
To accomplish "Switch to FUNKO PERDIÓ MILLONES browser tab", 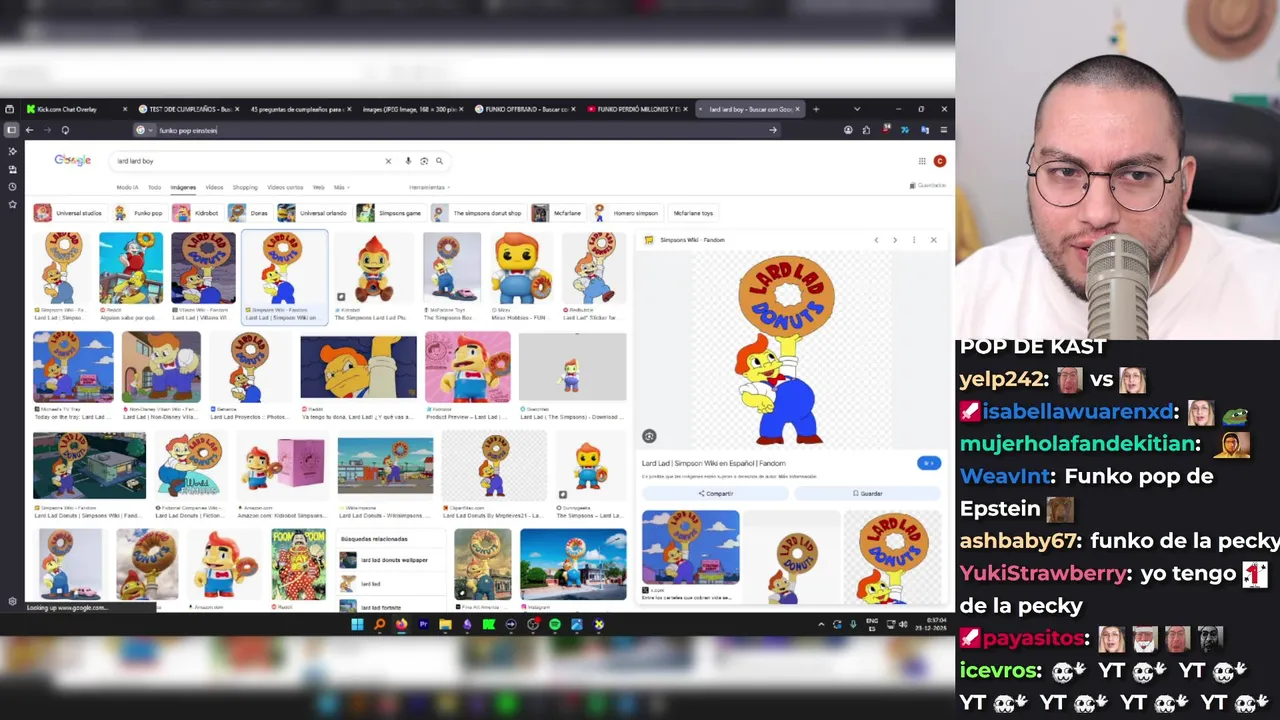I will pyautogui.click(x=638, y=109).
